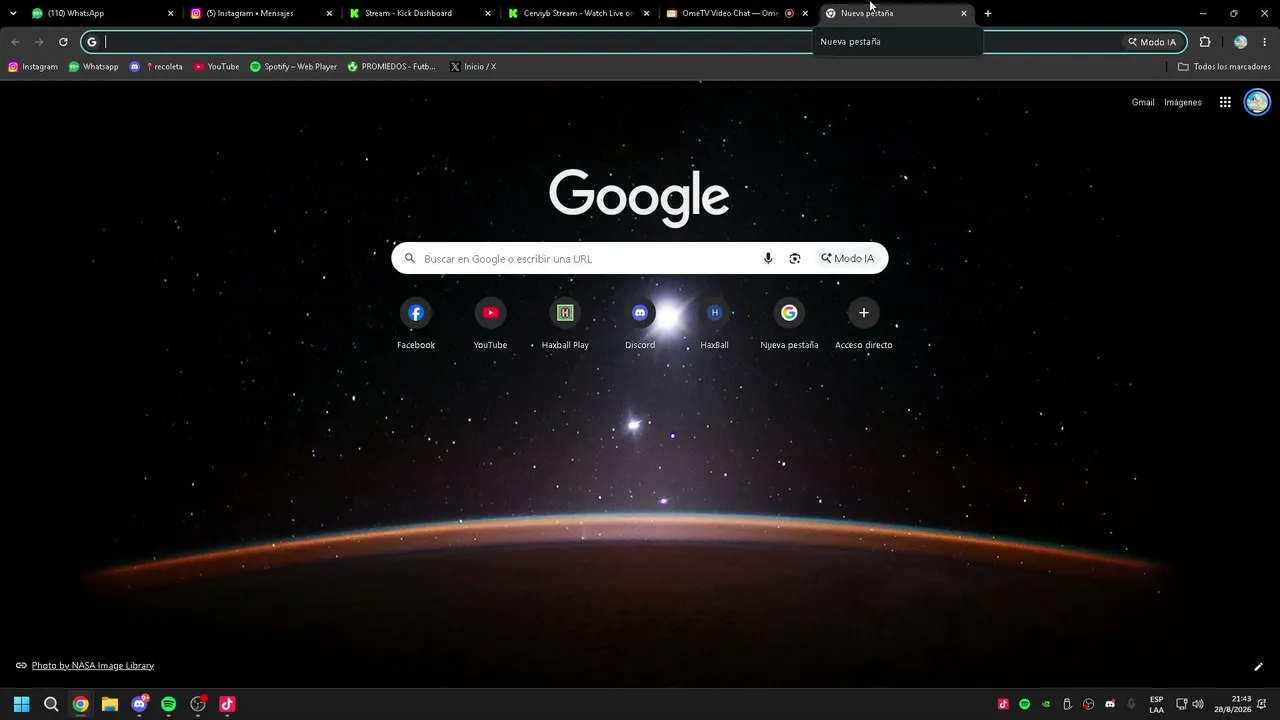
Task: Expand the tab search dropdown arrow
Action: click(x=13, y=13)
